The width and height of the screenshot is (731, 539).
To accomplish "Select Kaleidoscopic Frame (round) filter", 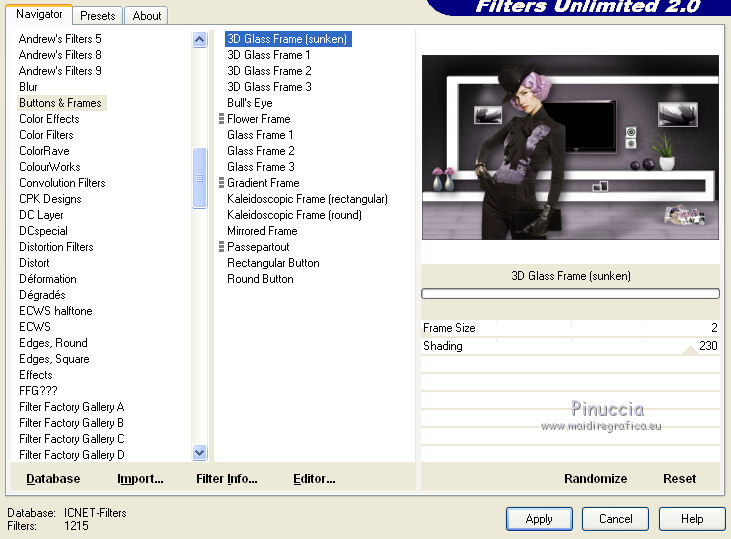I will pyautogui.click(x=294, y=215).
